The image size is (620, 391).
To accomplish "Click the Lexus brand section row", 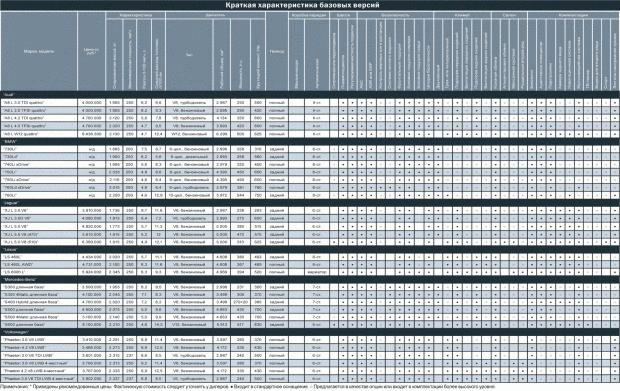I will pyautogui.click(x=310, y=249).
